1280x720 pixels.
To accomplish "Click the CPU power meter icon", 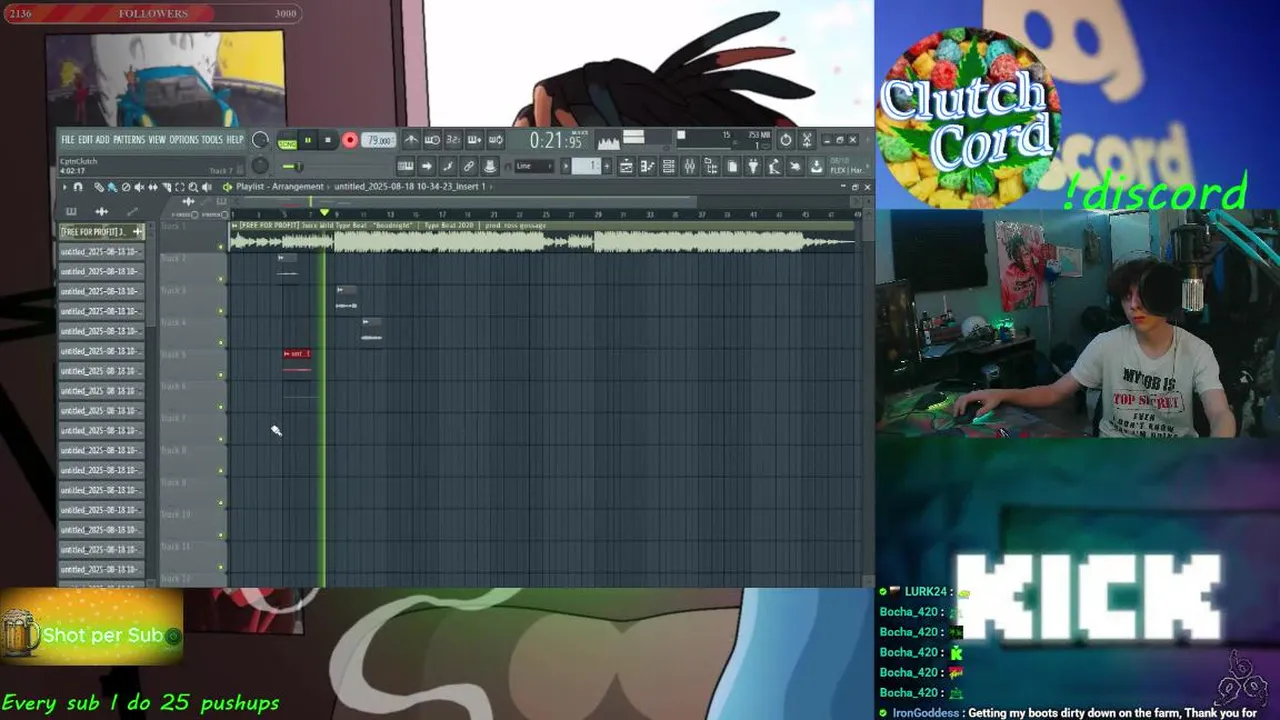I will point(785,140).
